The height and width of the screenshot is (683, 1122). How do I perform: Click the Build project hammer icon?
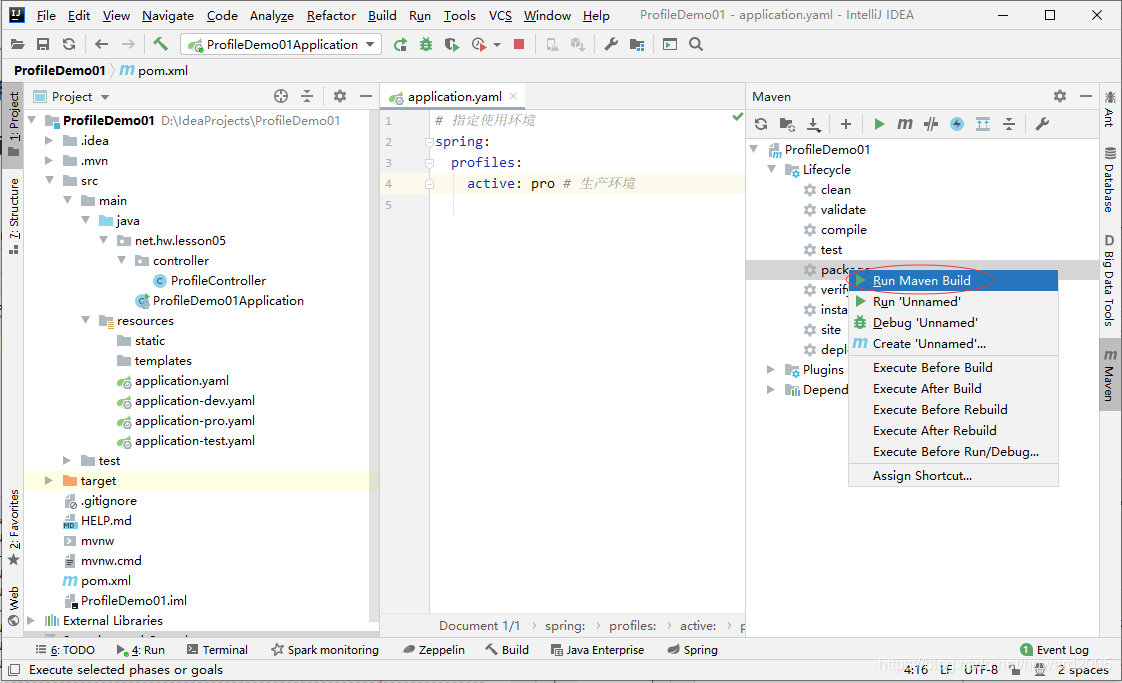(x=160, y=44)
